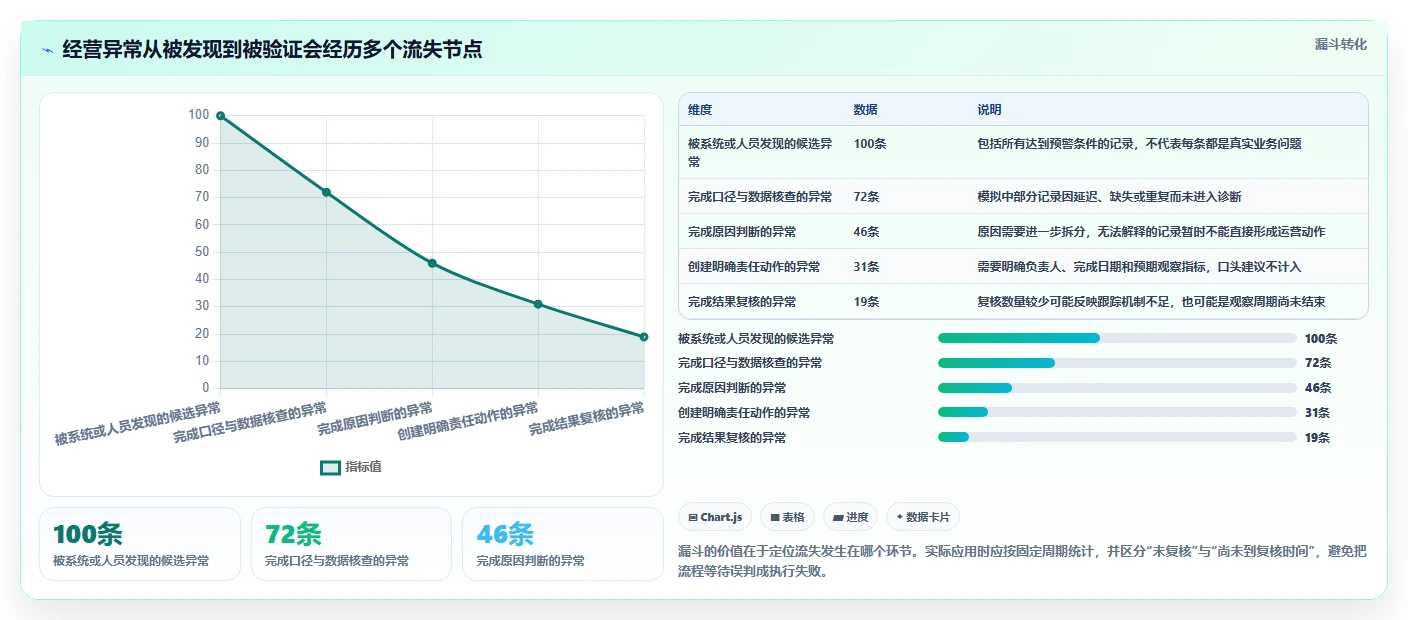Click the 19条 progress bar
Viewport: 1408px width, 620px height.
point(1117,437)
